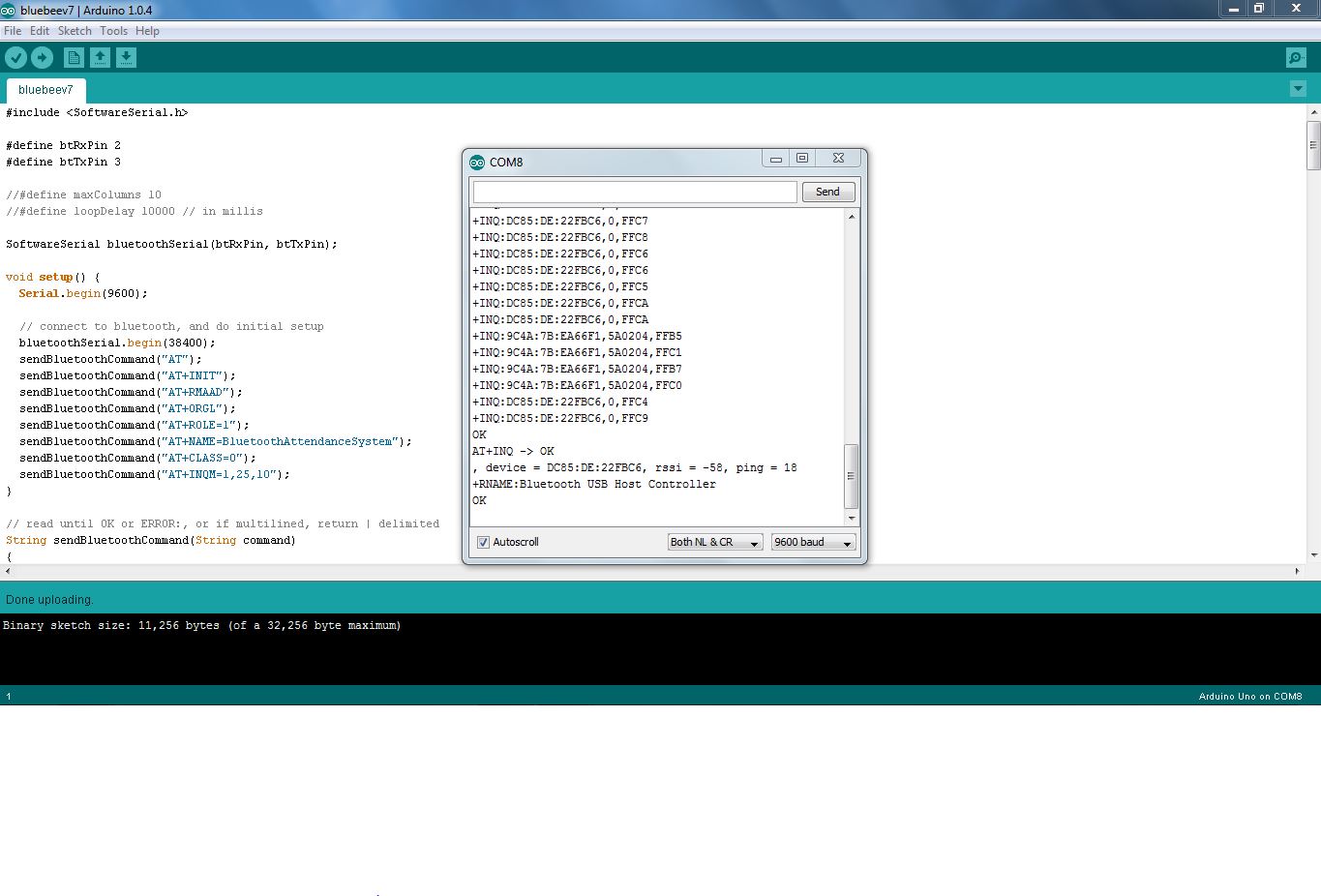Click the 'Done uploading.' status message
This screenshot has height=896, width=1321.
click(x=49, y=600)
